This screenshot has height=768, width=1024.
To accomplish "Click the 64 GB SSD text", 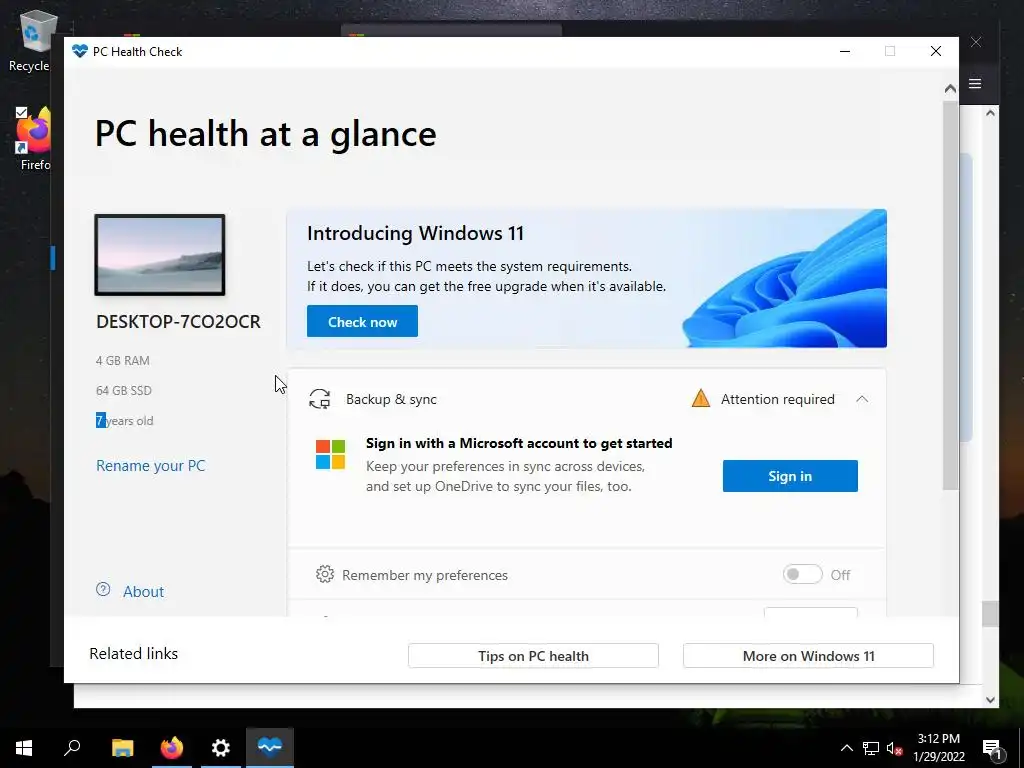I will tap(124, 391).
